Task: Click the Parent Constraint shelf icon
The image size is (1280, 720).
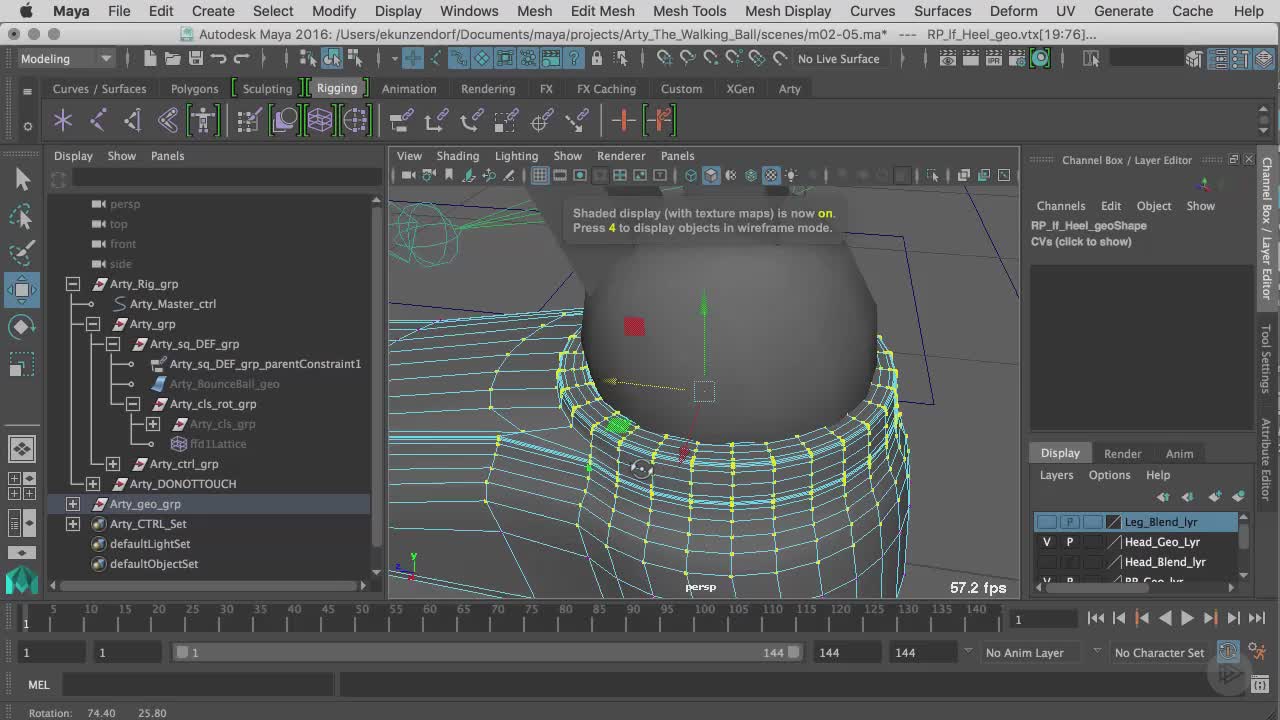Action: point(401,121)
